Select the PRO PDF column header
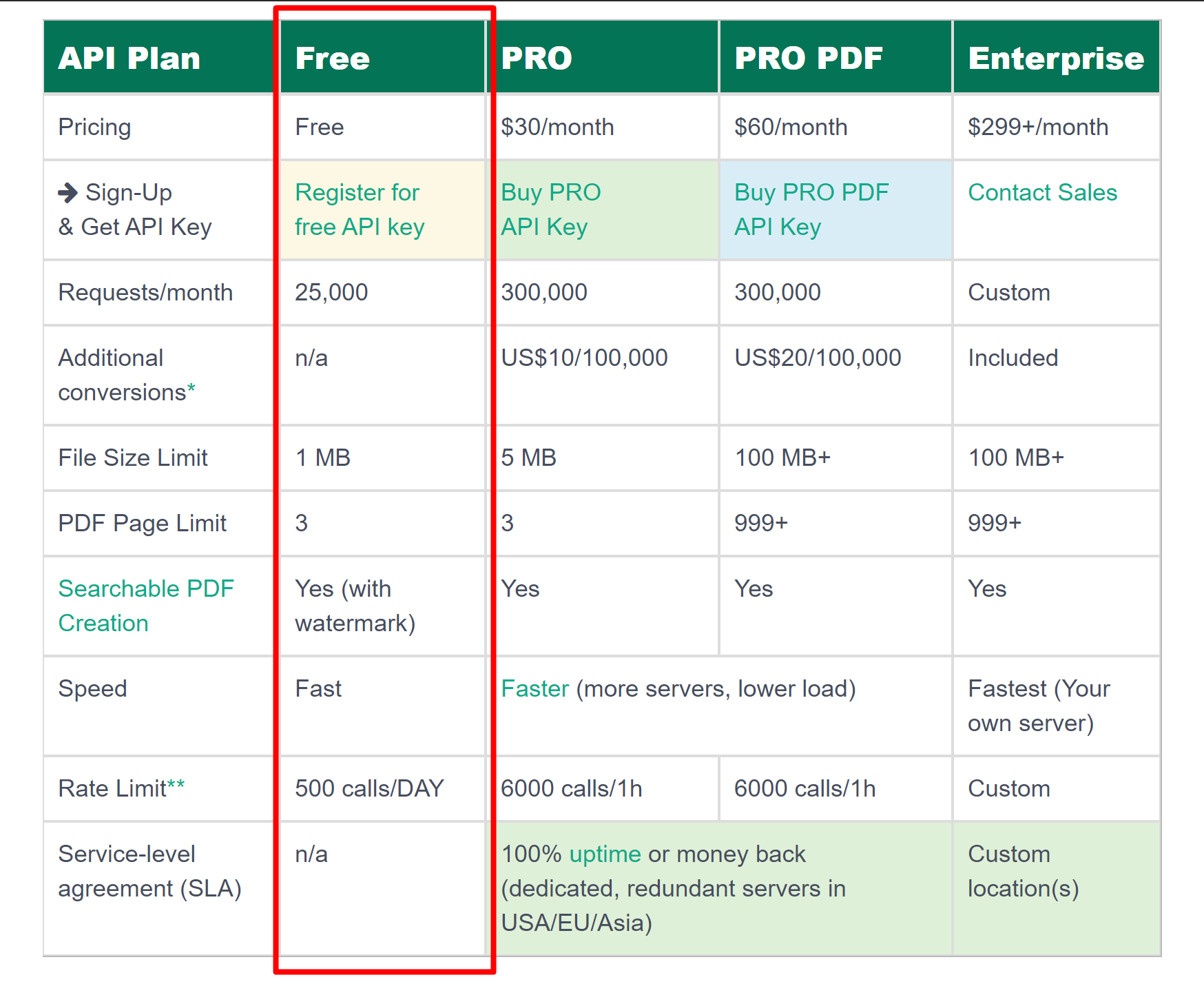This screenshot has width=1204, height=984. pyautogui.click(x=835, y=57)
